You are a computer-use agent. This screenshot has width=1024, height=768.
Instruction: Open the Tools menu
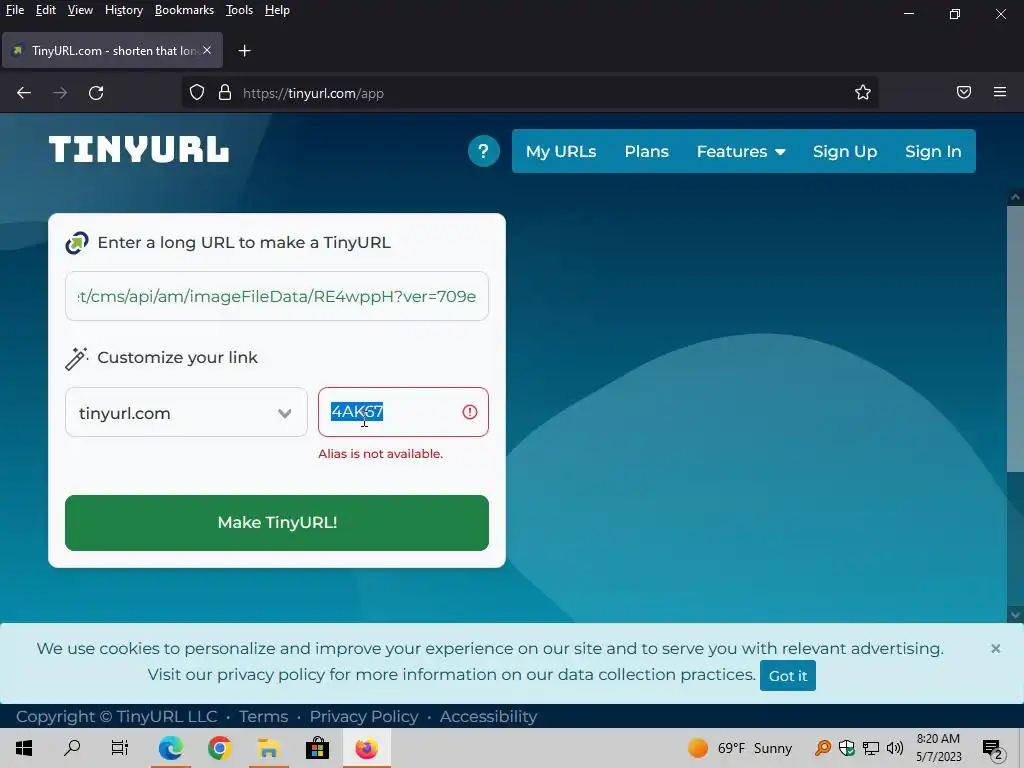[x=239, y=10]
